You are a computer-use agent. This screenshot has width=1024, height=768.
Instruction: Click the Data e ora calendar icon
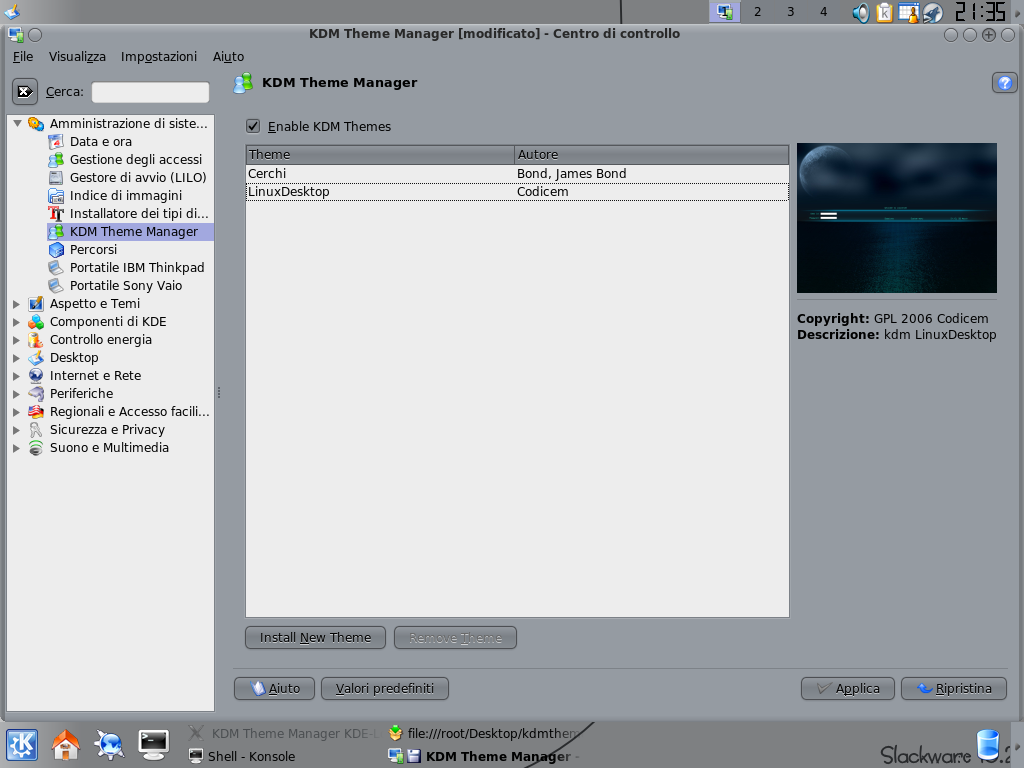[56, 142]
